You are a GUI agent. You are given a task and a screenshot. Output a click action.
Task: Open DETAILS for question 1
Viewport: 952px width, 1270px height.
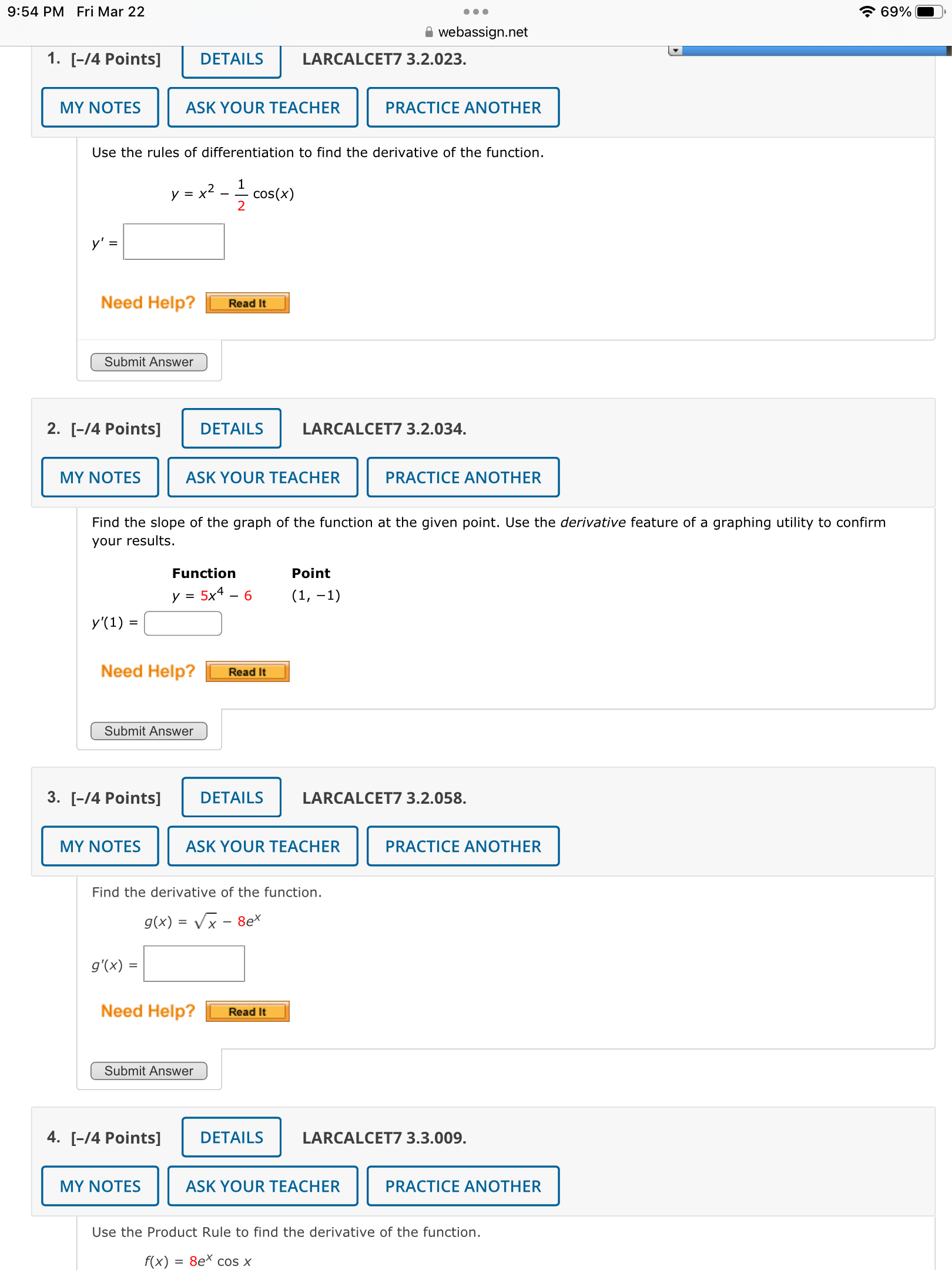(x=232, y=59)
